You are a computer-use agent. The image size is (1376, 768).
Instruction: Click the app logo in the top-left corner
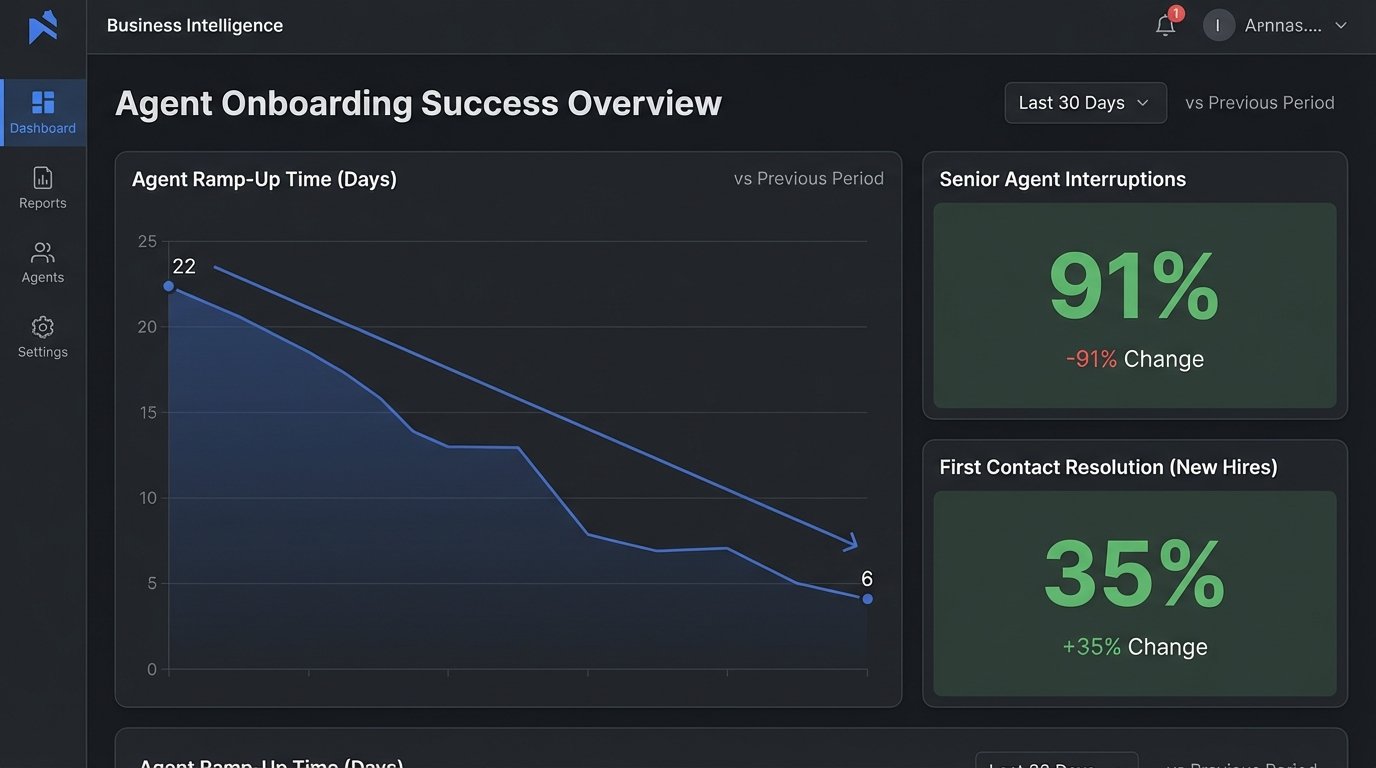[42, 25]
